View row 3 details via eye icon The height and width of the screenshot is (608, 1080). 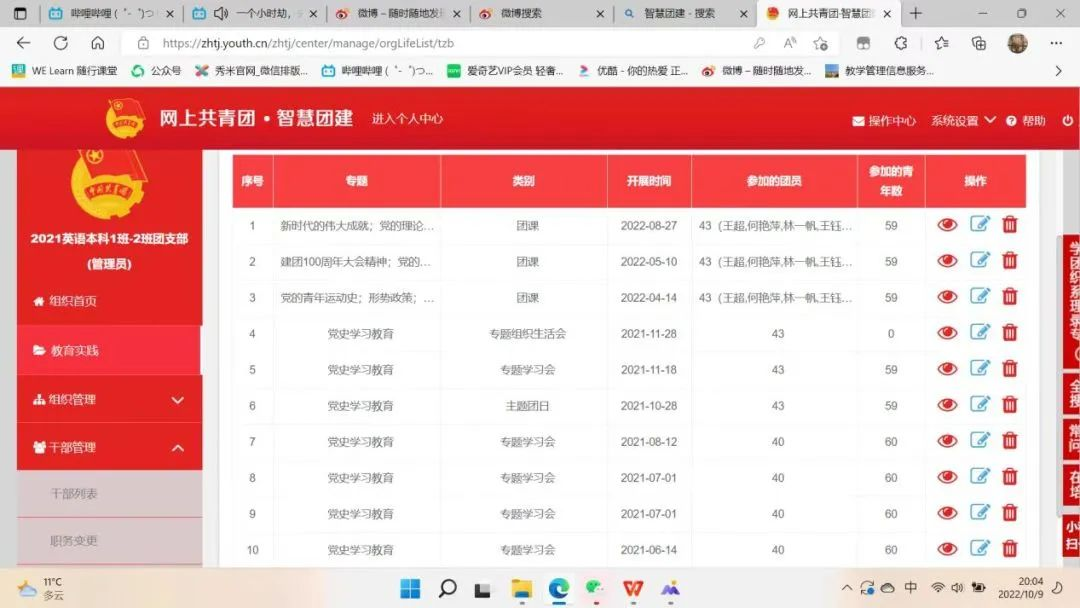pos(947,297)
